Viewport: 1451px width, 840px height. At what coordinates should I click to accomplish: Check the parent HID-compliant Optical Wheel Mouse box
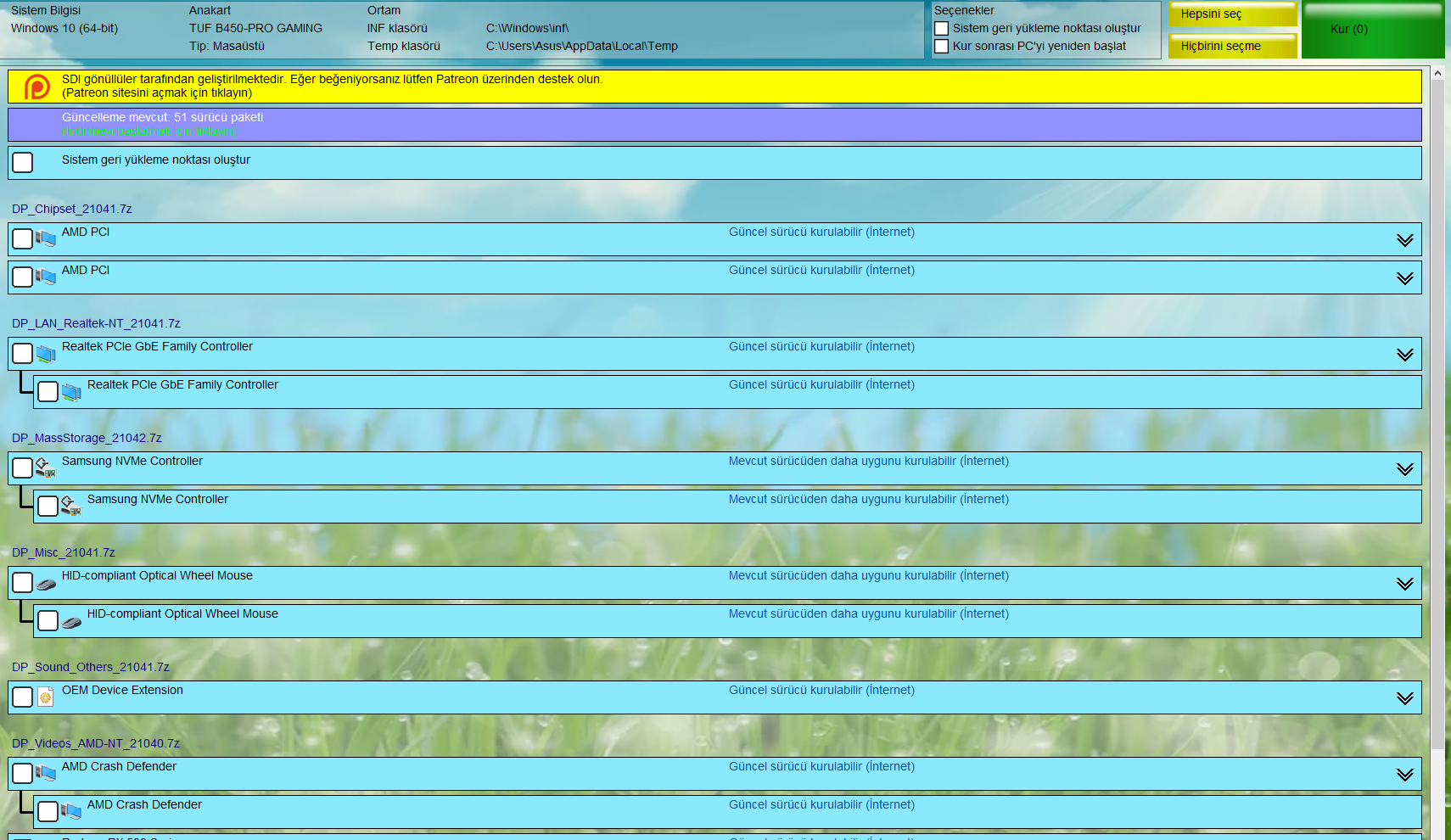pos(23,583)
